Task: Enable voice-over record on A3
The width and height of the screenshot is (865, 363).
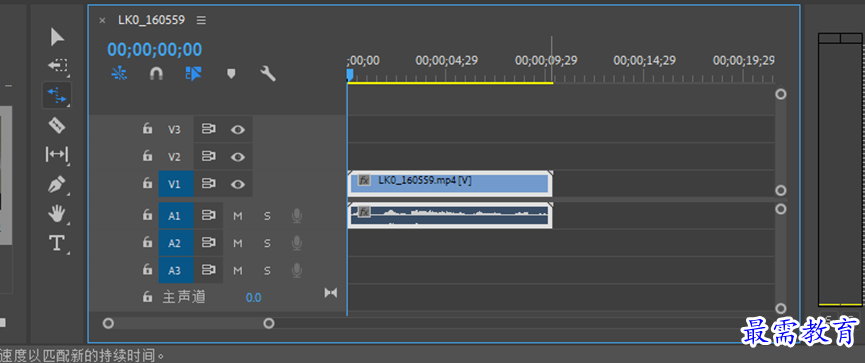Action: pos(297,271)
